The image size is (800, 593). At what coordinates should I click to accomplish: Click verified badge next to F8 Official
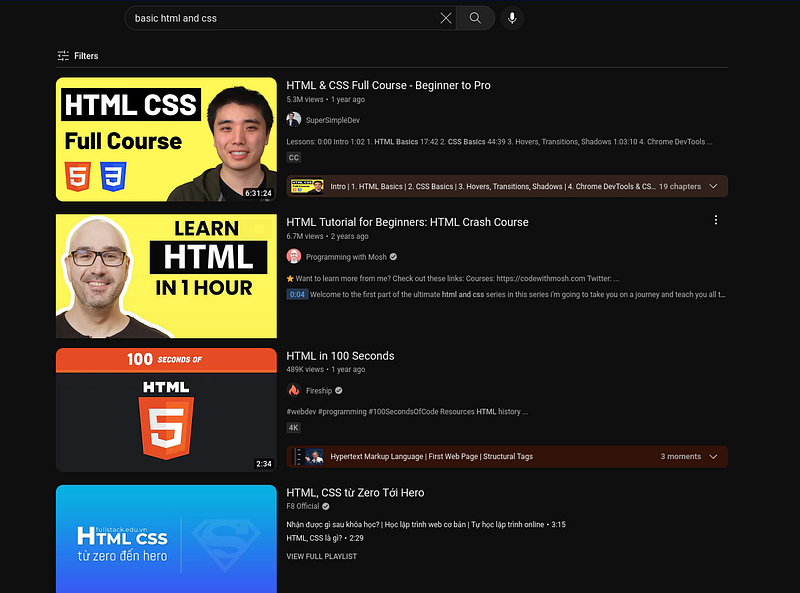coord(326,506)
